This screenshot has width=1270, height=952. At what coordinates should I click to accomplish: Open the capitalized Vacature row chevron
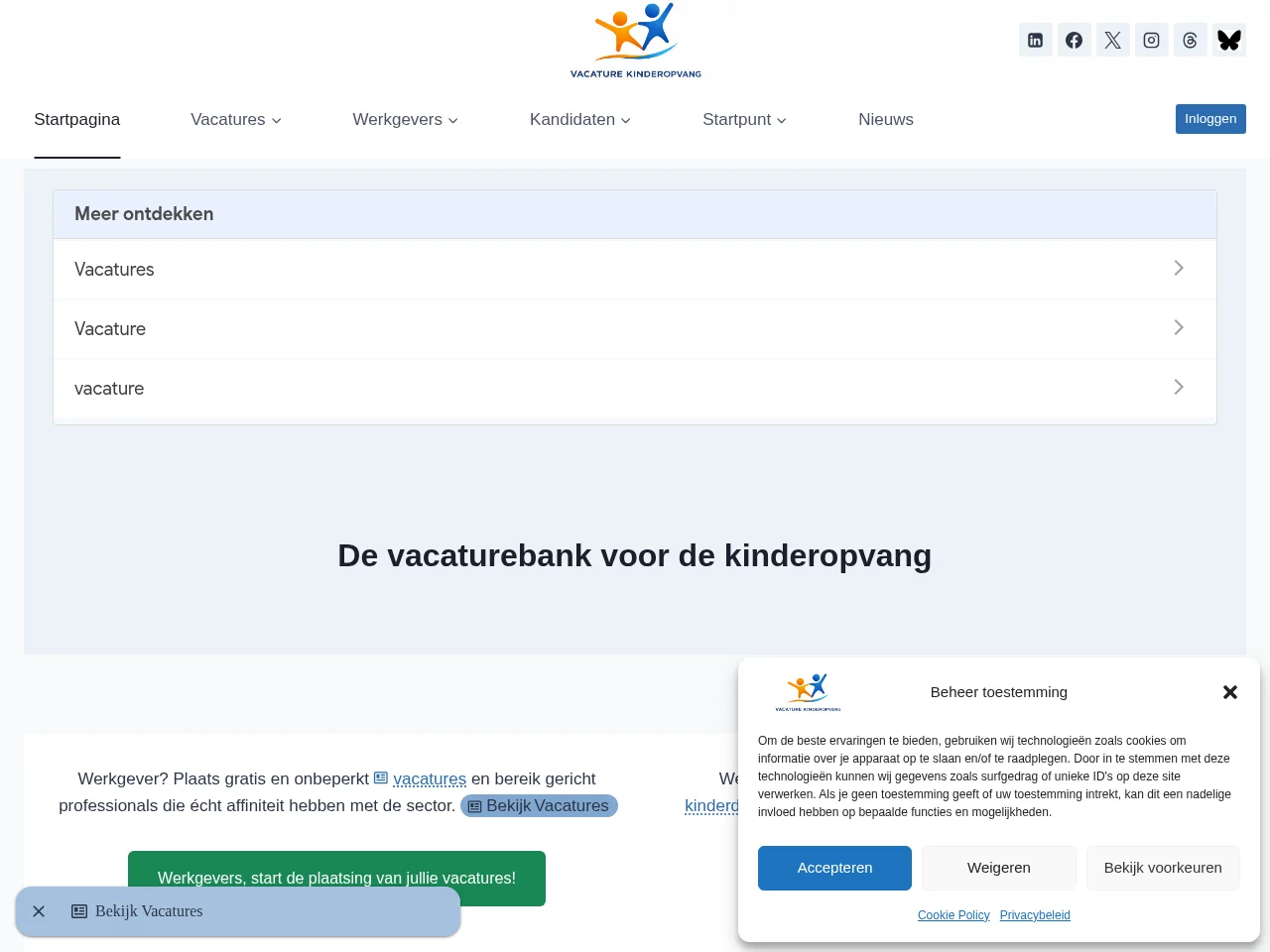[1179, 327]
